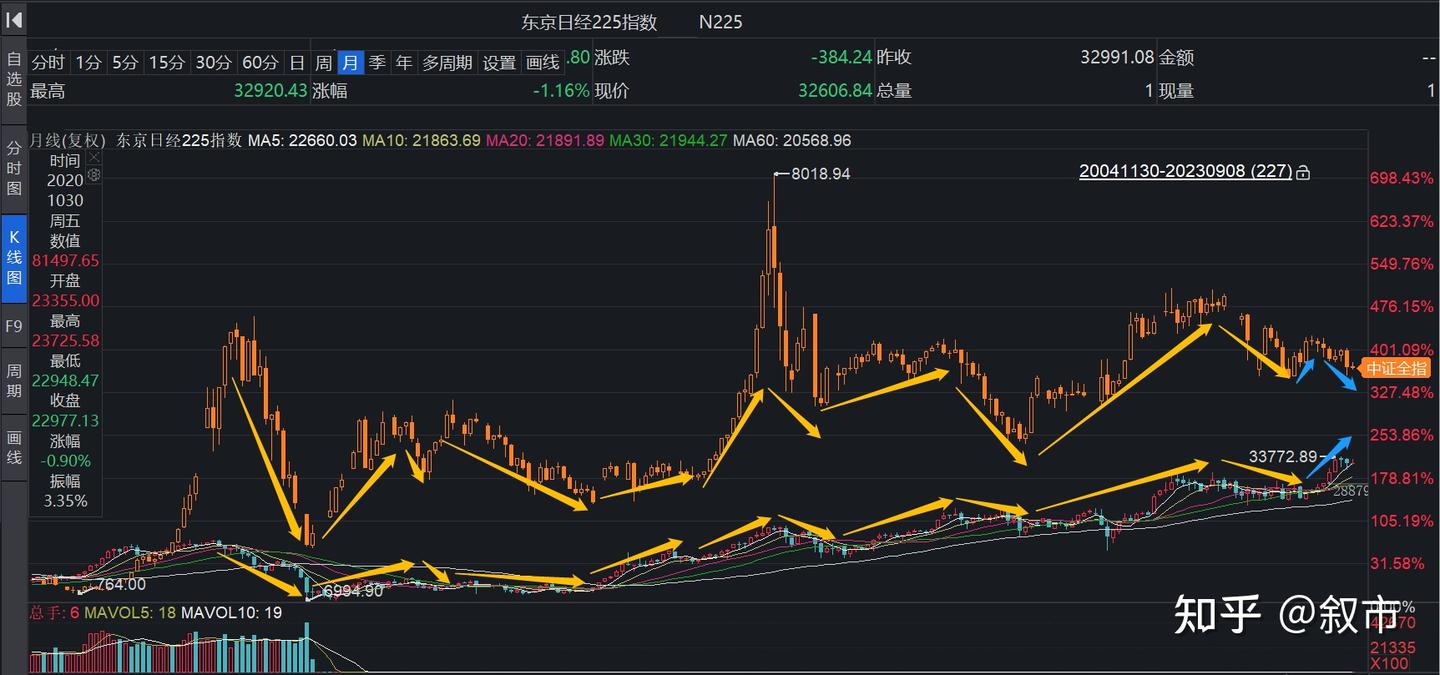Click the F9 sidebar item
The height and width of the screenshot is (675, 1440).
pyautogui.click(x=13, y=326)
